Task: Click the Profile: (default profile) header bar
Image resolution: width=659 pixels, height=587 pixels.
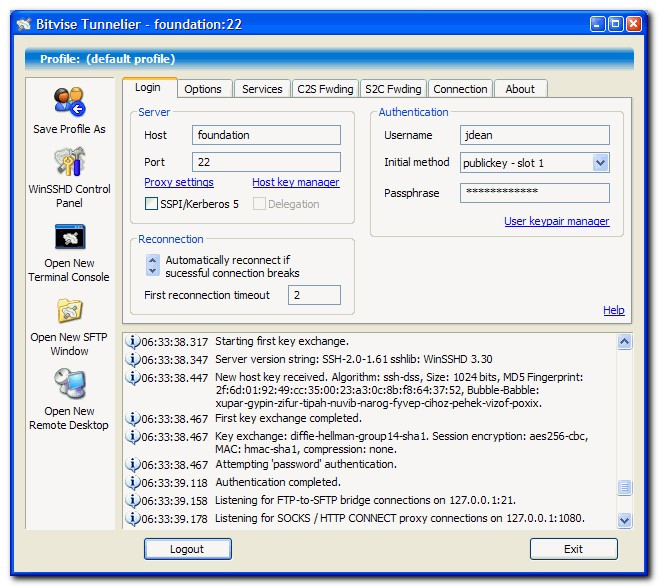Action: 329,59
